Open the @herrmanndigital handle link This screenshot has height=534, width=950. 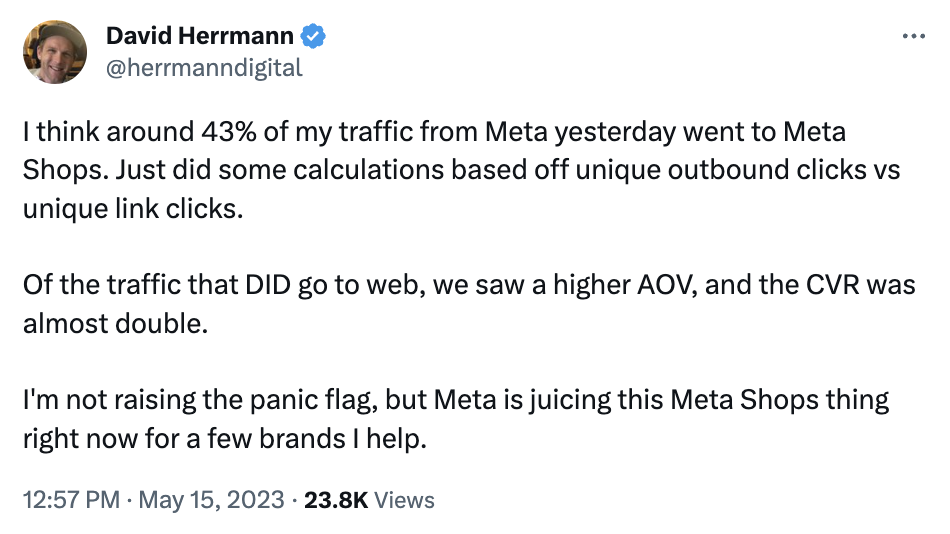pyautogui.click(x=204, y=68)
